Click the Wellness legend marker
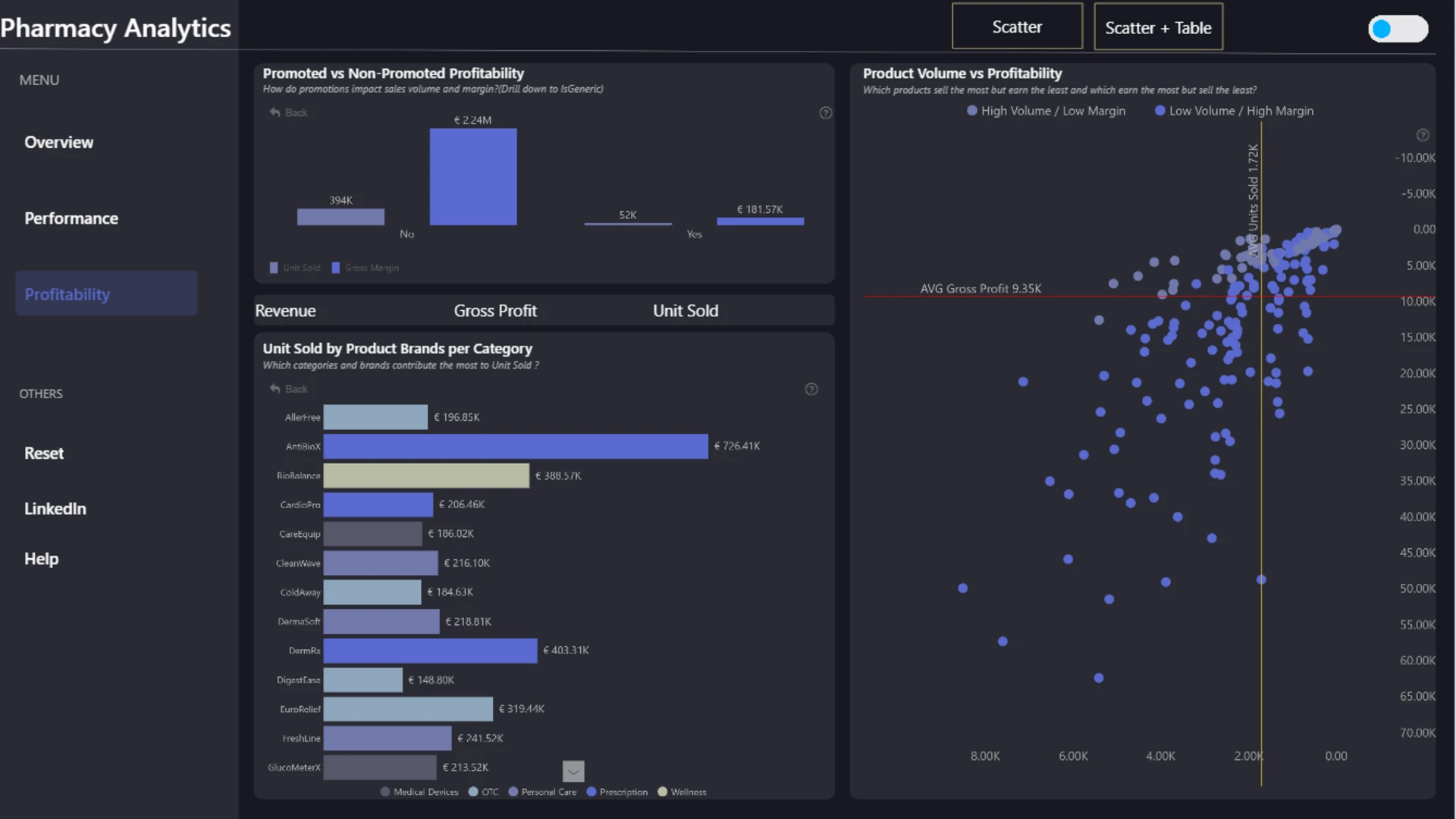The width and height of the screenshot is (1456, 819). pos(663,792)
